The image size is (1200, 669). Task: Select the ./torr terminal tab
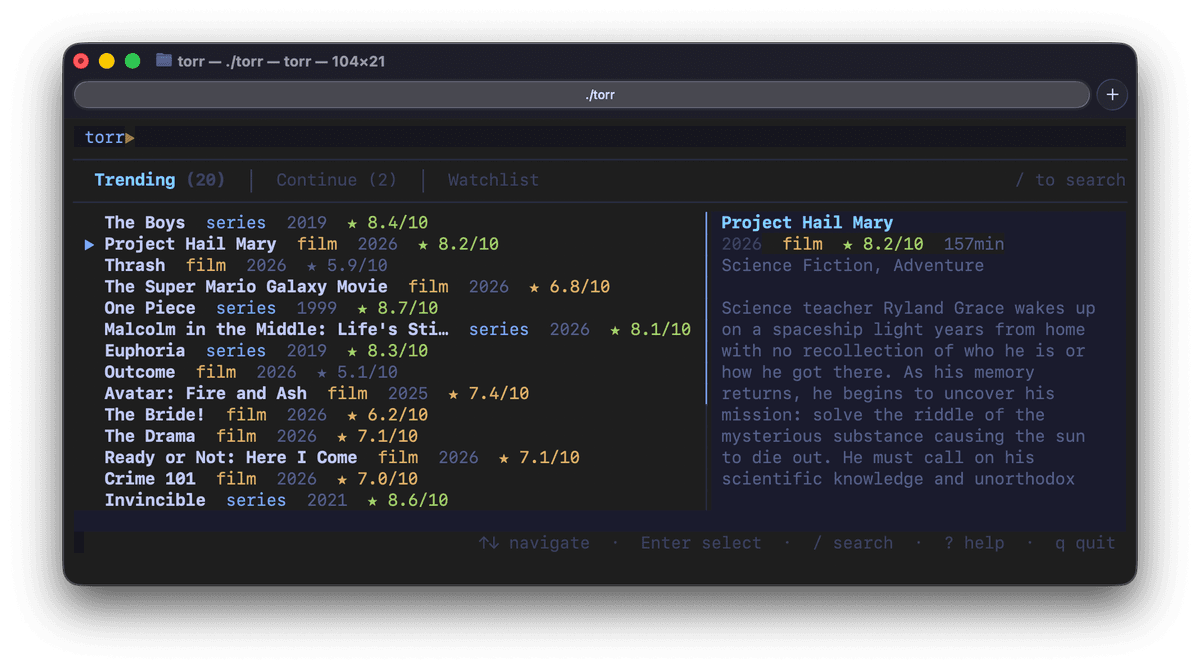581,95
